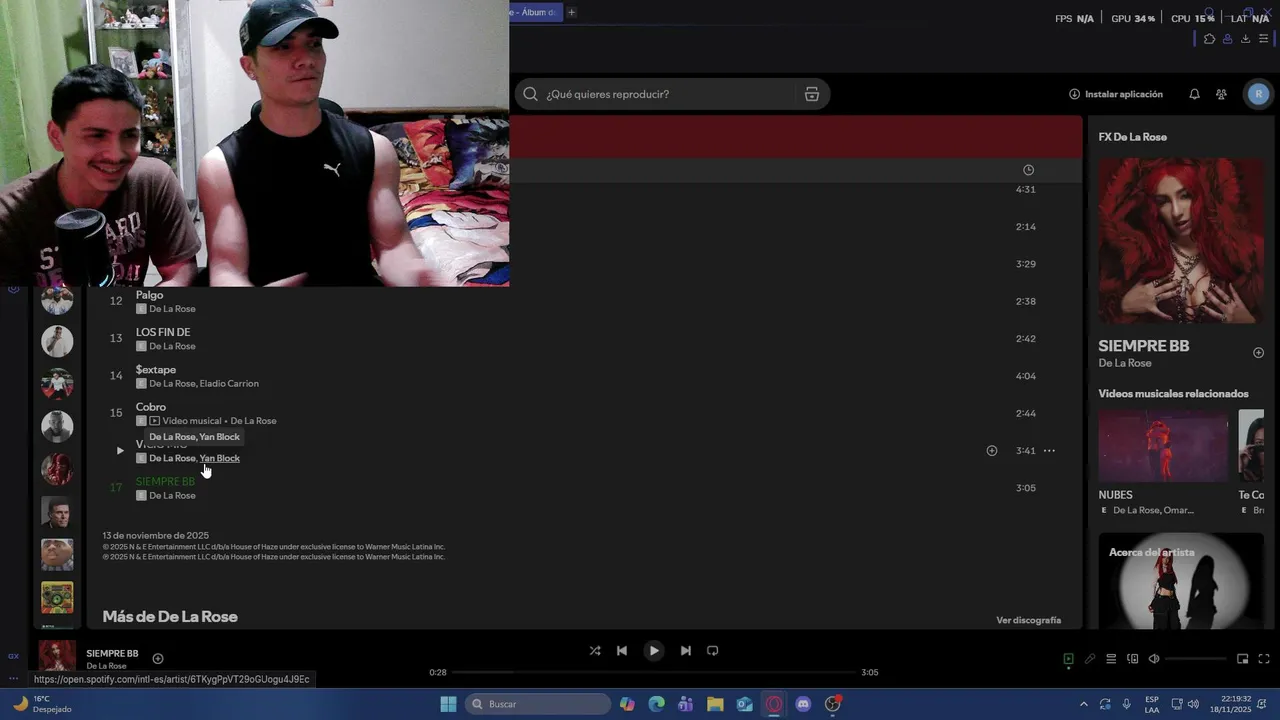Open the friends activity icon
The width and height of the screenshot is (1280, 720).
tap(1221, 94)
